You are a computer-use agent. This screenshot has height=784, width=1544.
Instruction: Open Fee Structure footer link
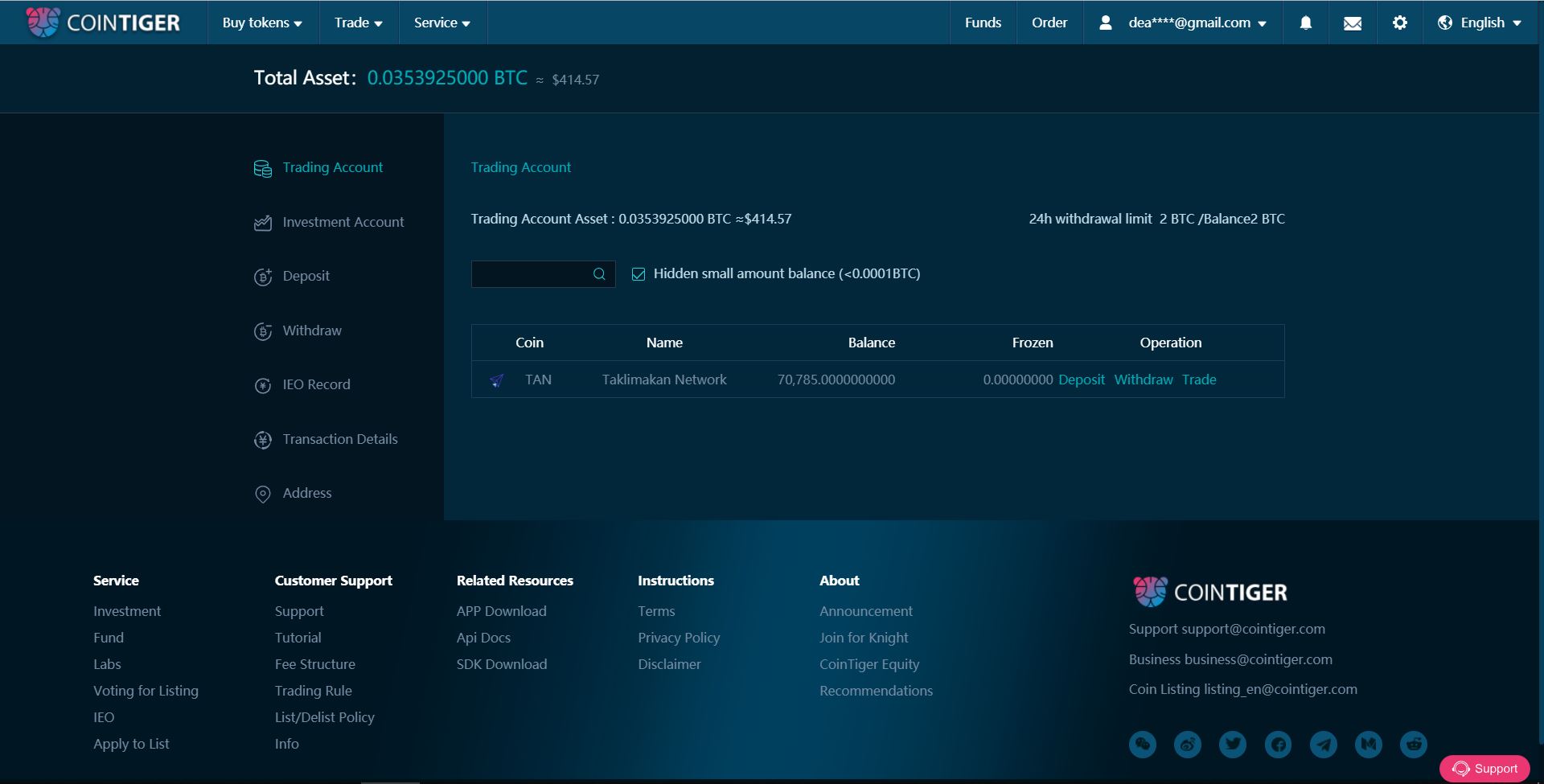point(315,664)
